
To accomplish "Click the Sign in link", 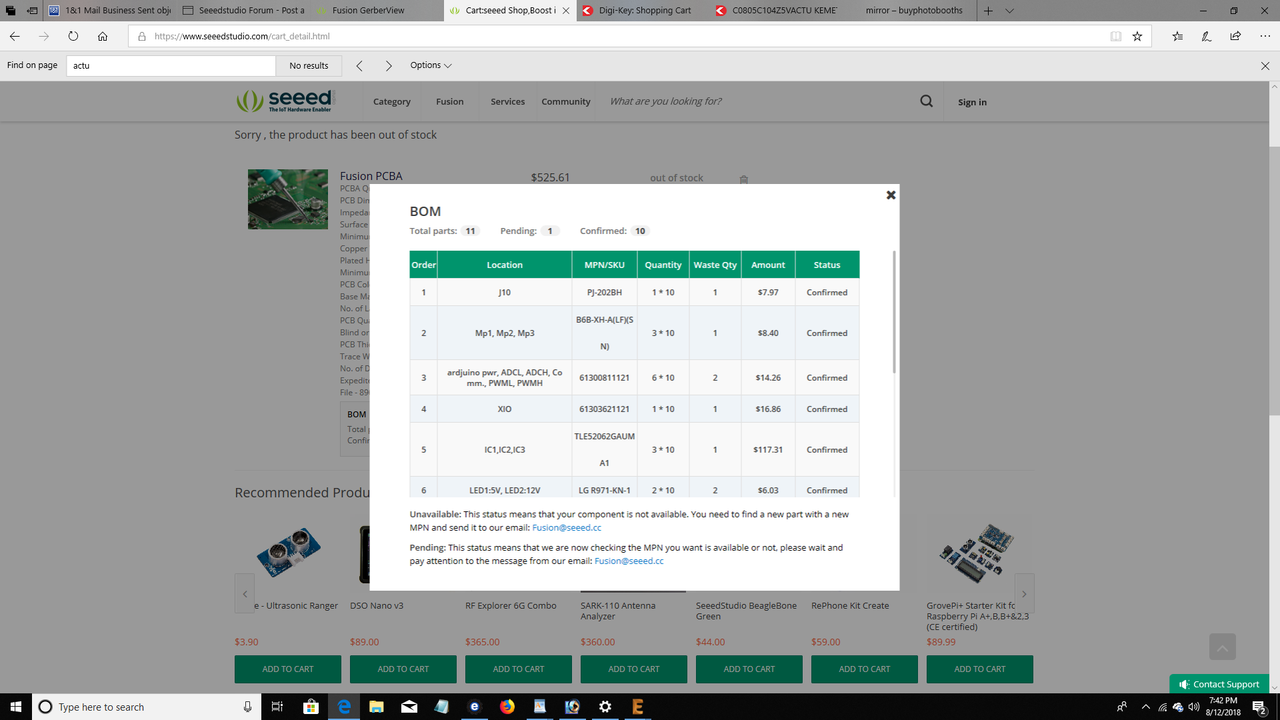I will (x=972, y=102).
